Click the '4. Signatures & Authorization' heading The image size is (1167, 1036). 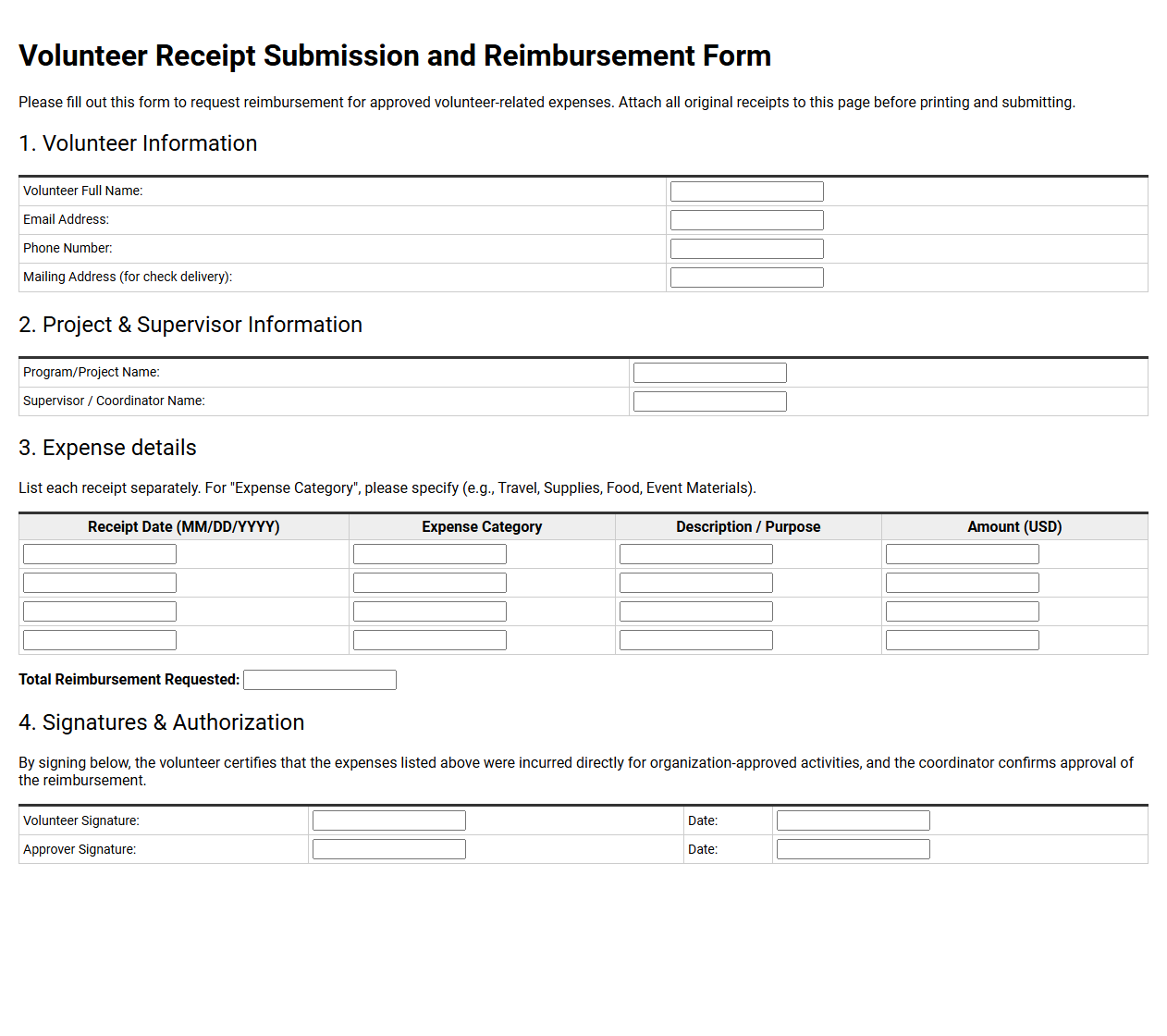(161, 722)
